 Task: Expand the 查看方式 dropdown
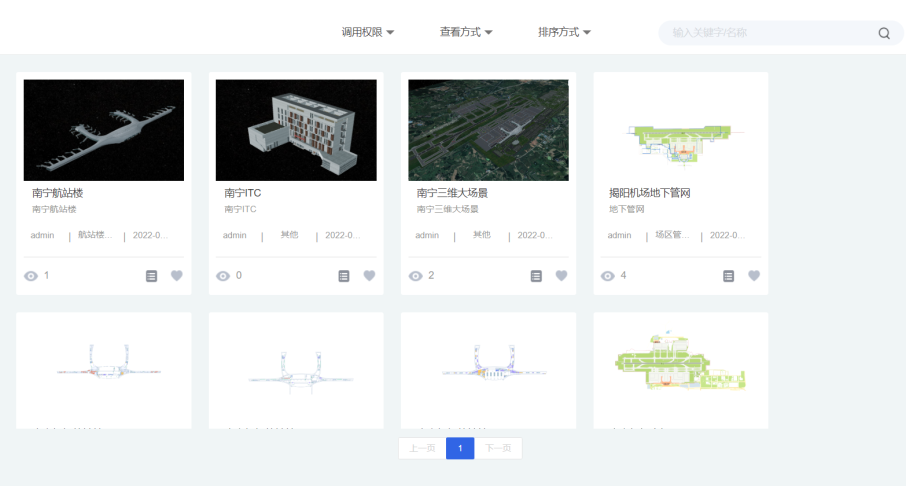point(466,32)
